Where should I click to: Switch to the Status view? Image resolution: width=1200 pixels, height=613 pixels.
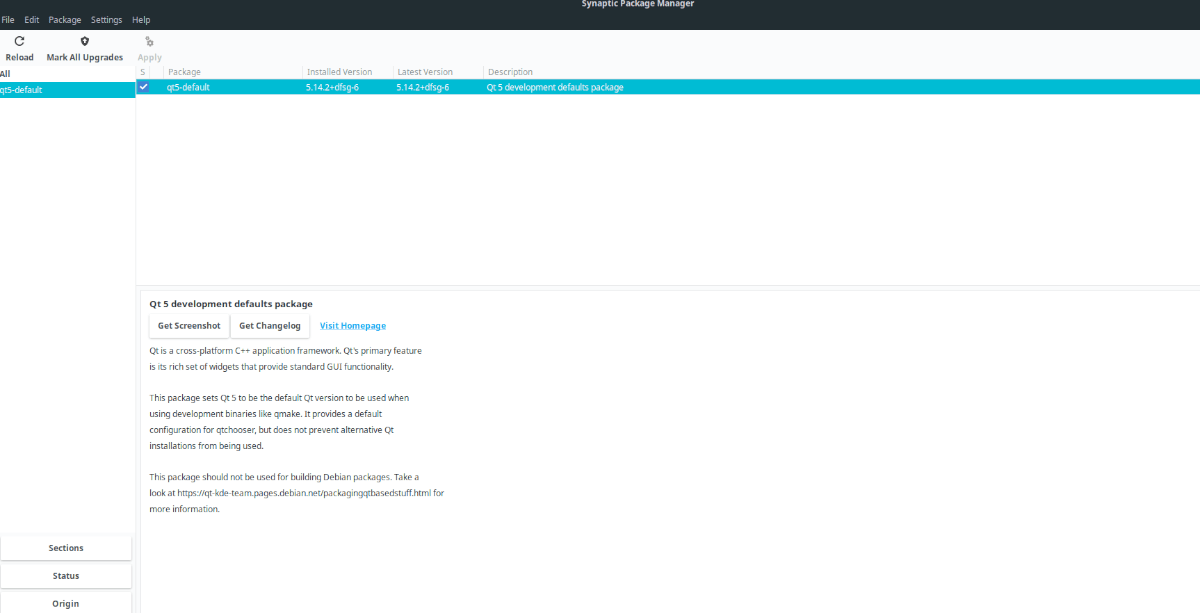click(x=65, y=575)
